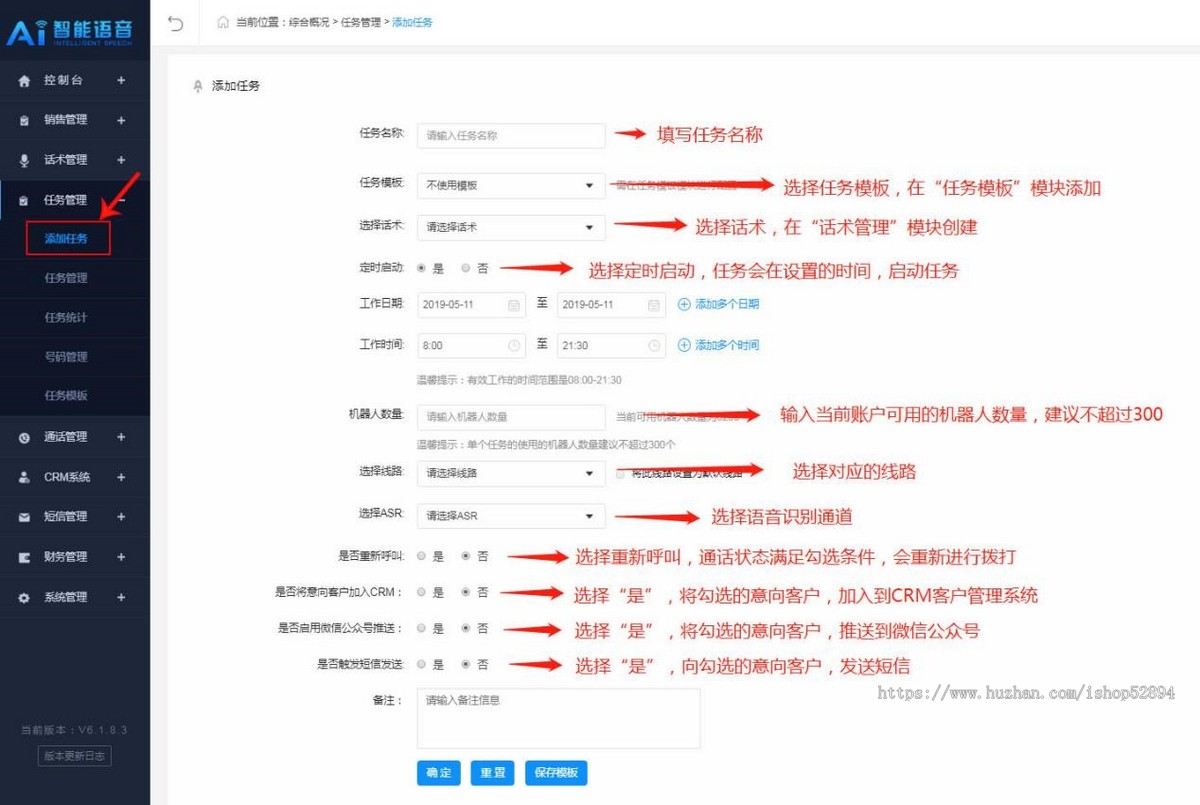The image size is (1200, 805).
Task: Click the 机器人数量 input field
Action: [x=511, y=416]
